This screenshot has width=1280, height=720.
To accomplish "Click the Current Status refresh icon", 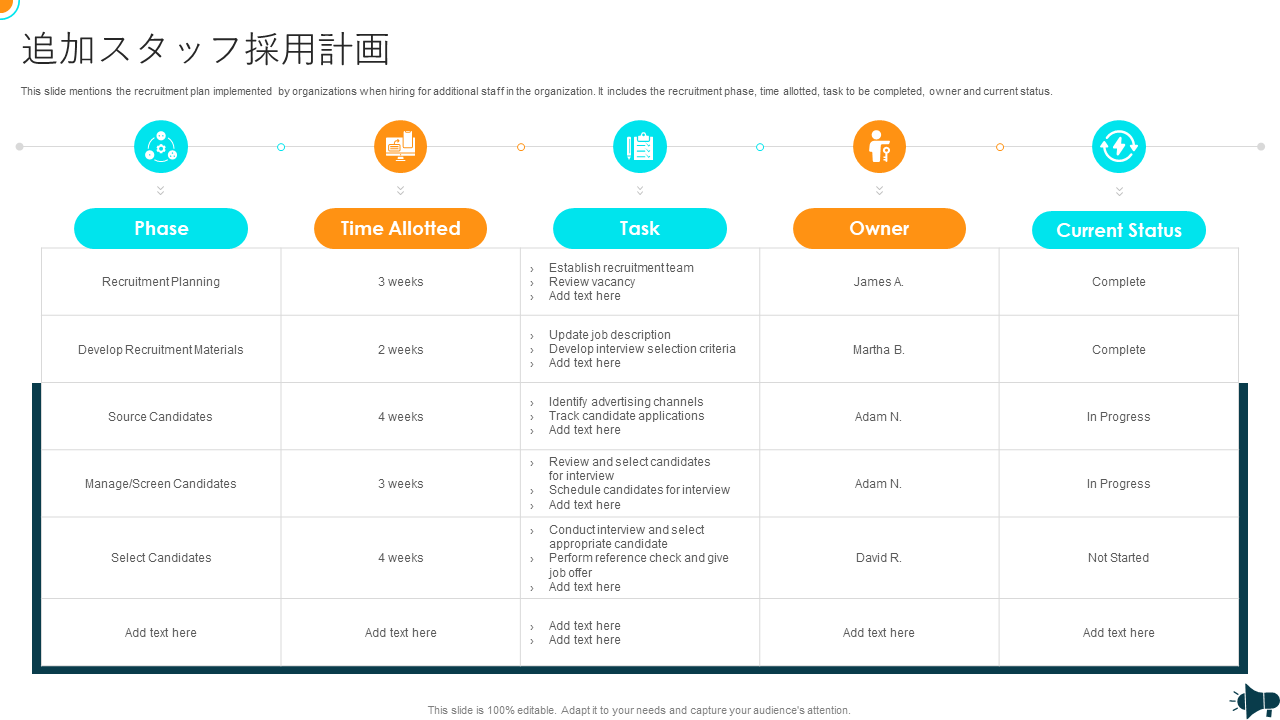I will pos(1119,147).
